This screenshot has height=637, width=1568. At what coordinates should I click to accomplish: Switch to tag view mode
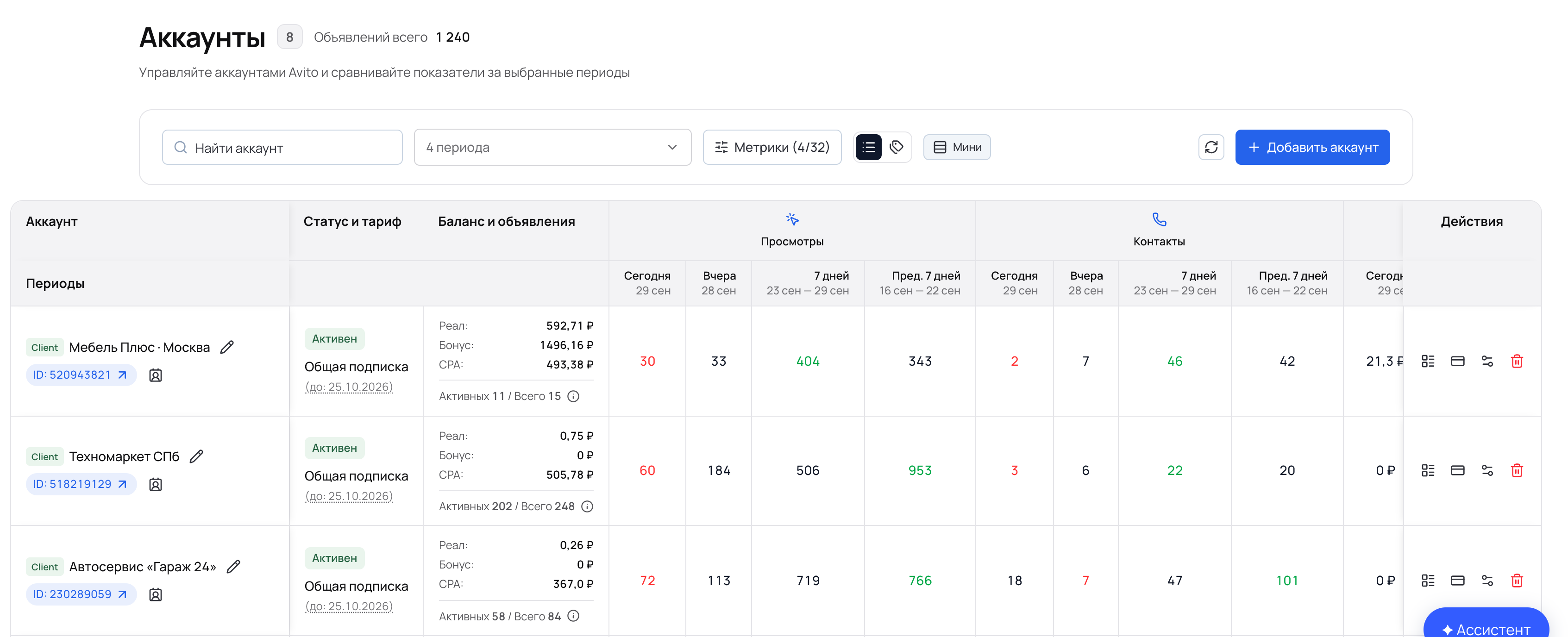click(896, 147)
